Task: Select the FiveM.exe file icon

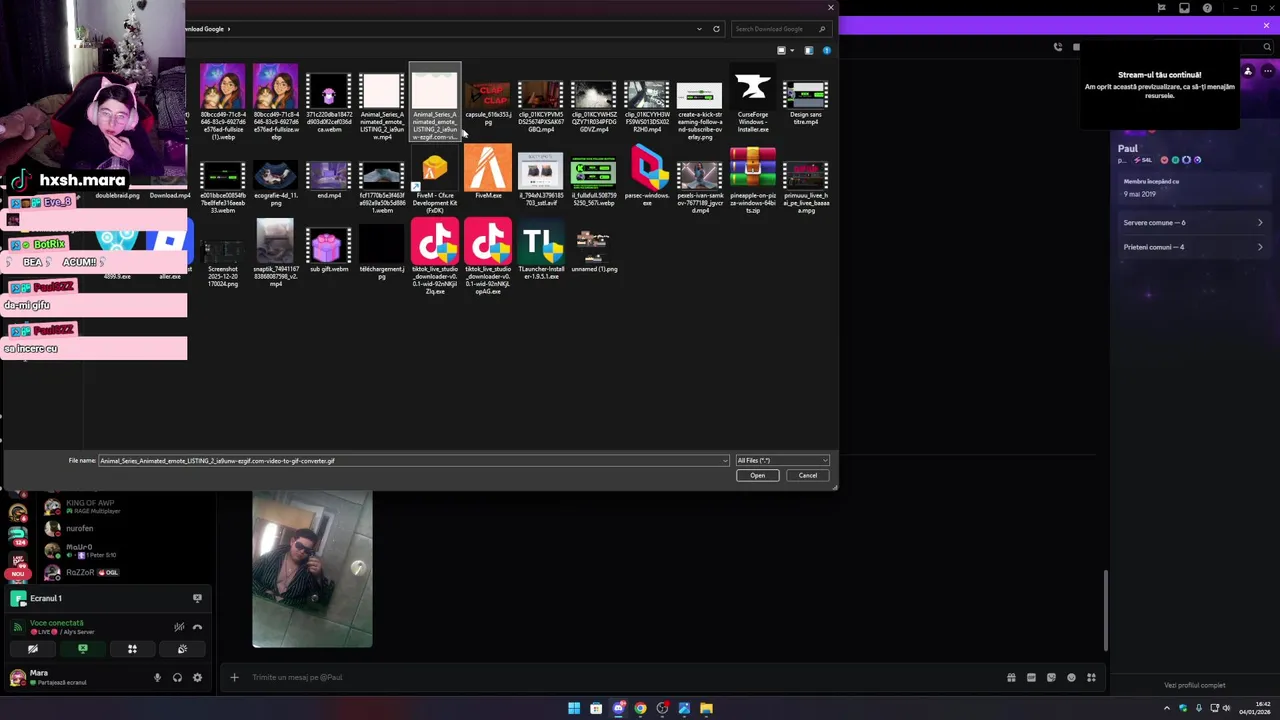Action: click(x=488, y=168)
